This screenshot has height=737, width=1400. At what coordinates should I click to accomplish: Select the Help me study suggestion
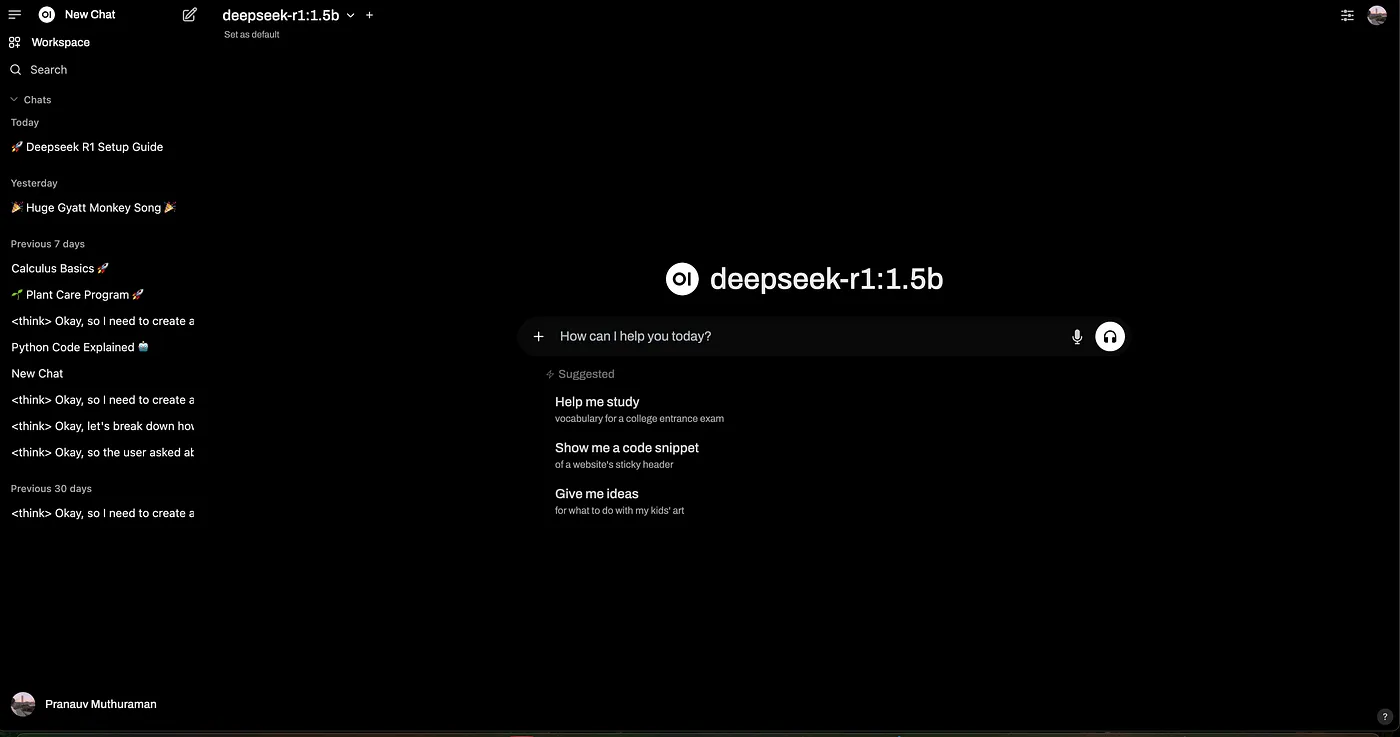[x=639, y=409]
